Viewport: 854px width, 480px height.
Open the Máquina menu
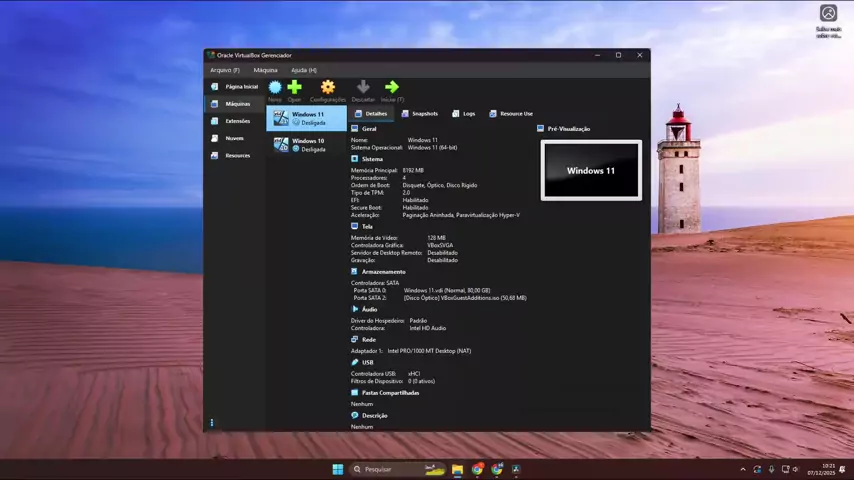point(265,70)
